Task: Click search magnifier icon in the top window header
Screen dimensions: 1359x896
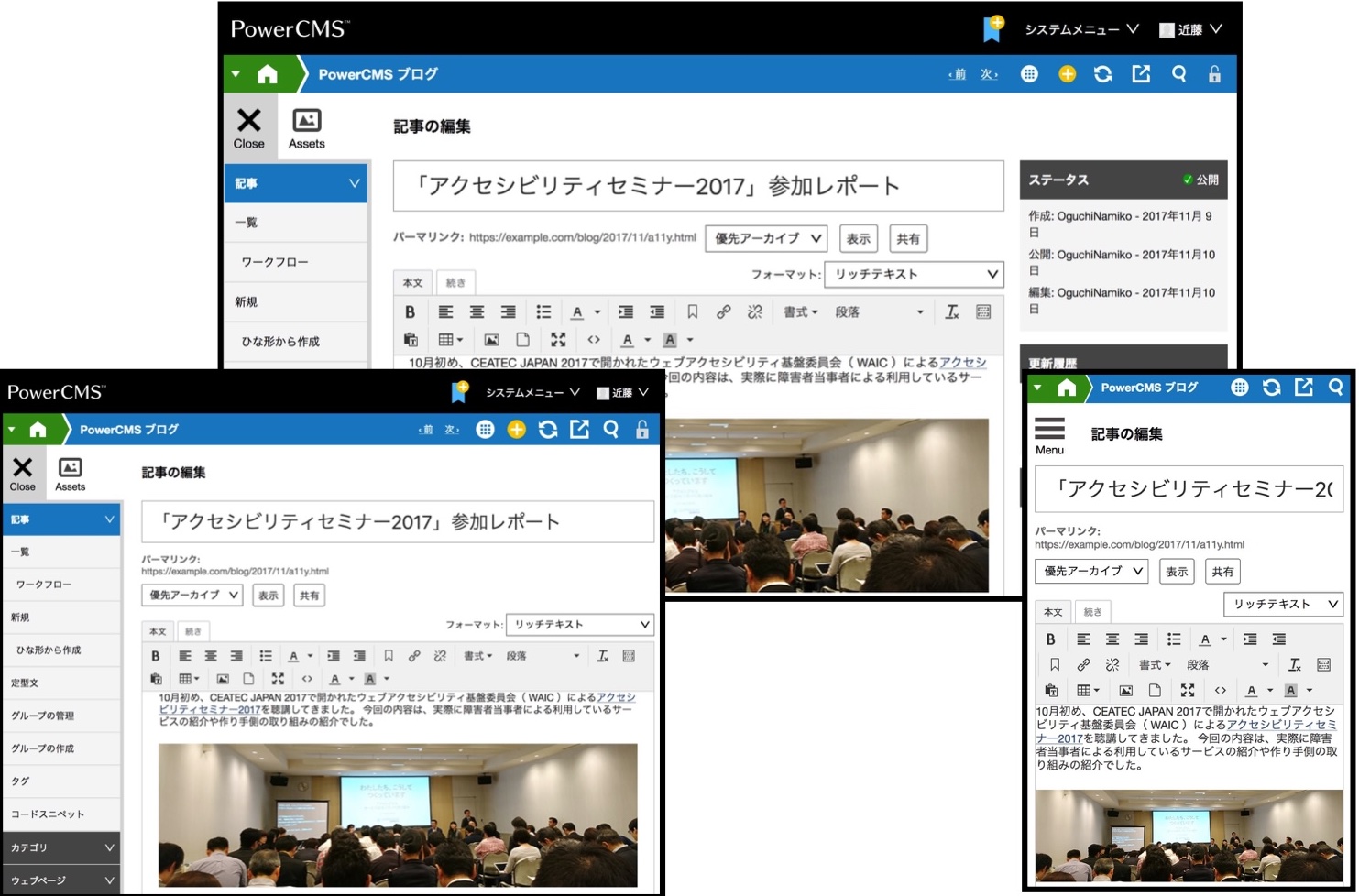Action: point(1178,74)
